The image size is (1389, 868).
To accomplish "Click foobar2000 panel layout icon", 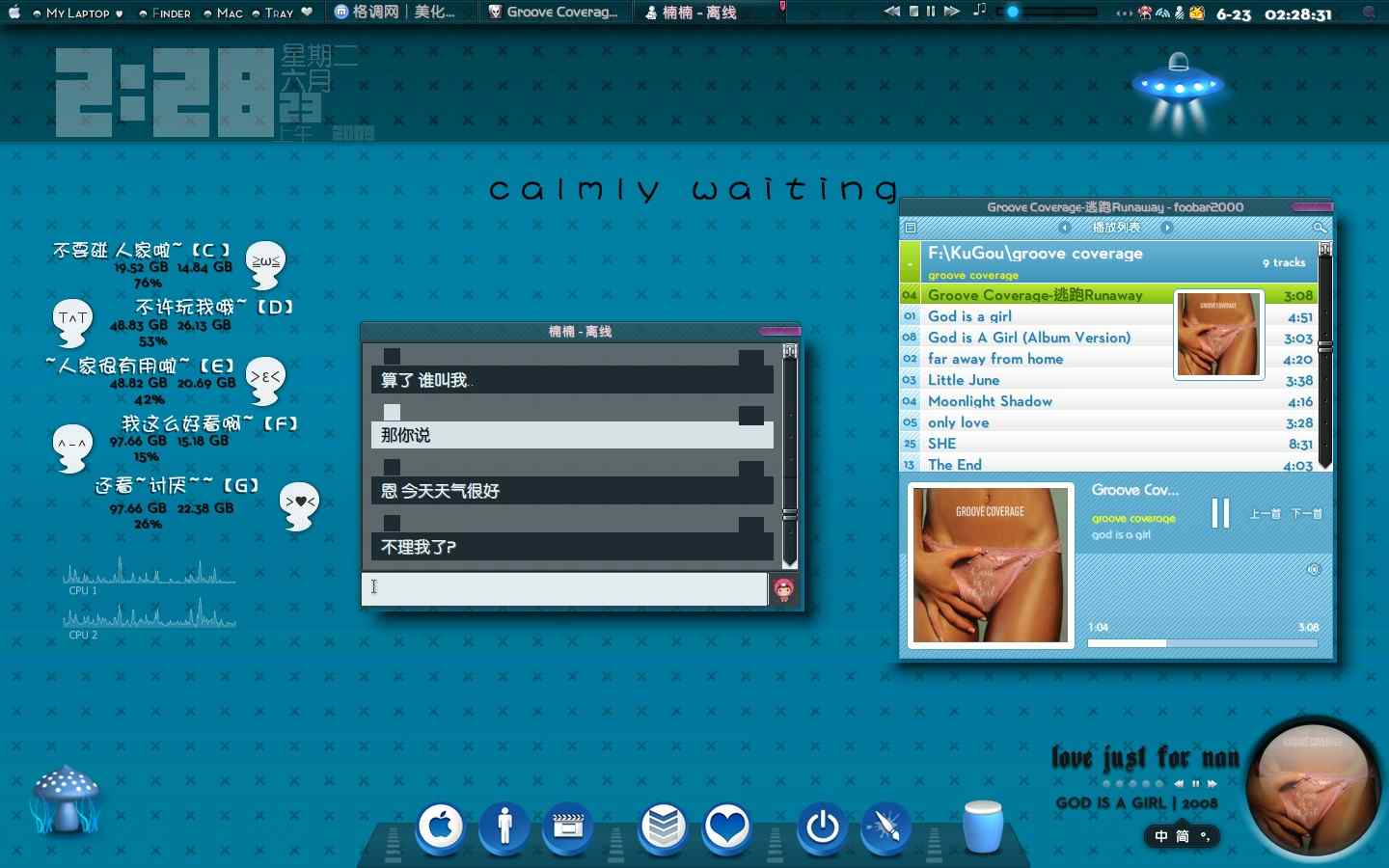I will point(910,228).
